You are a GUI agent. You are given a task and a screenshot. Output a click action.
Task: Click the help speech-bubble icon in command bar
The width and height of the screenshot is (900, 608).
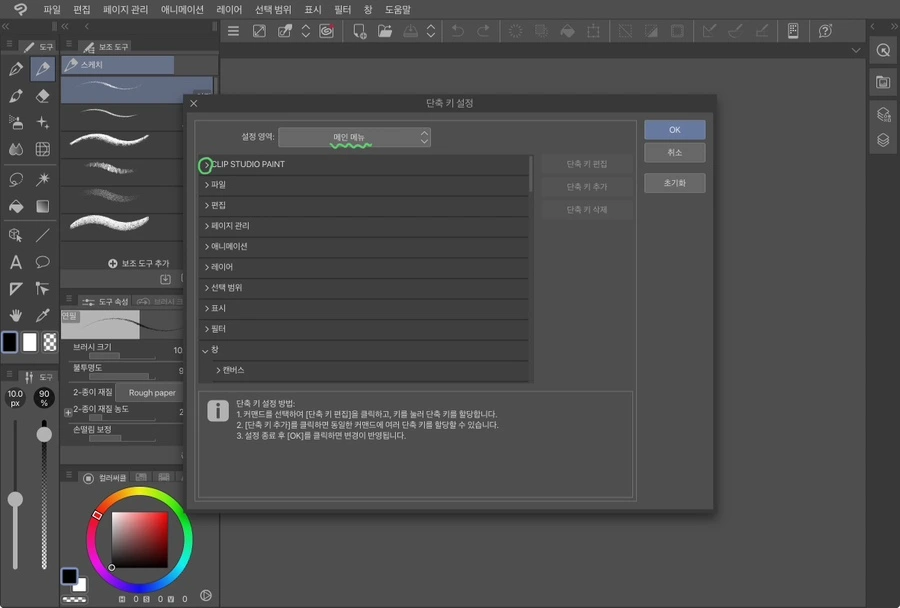point(825,31)
